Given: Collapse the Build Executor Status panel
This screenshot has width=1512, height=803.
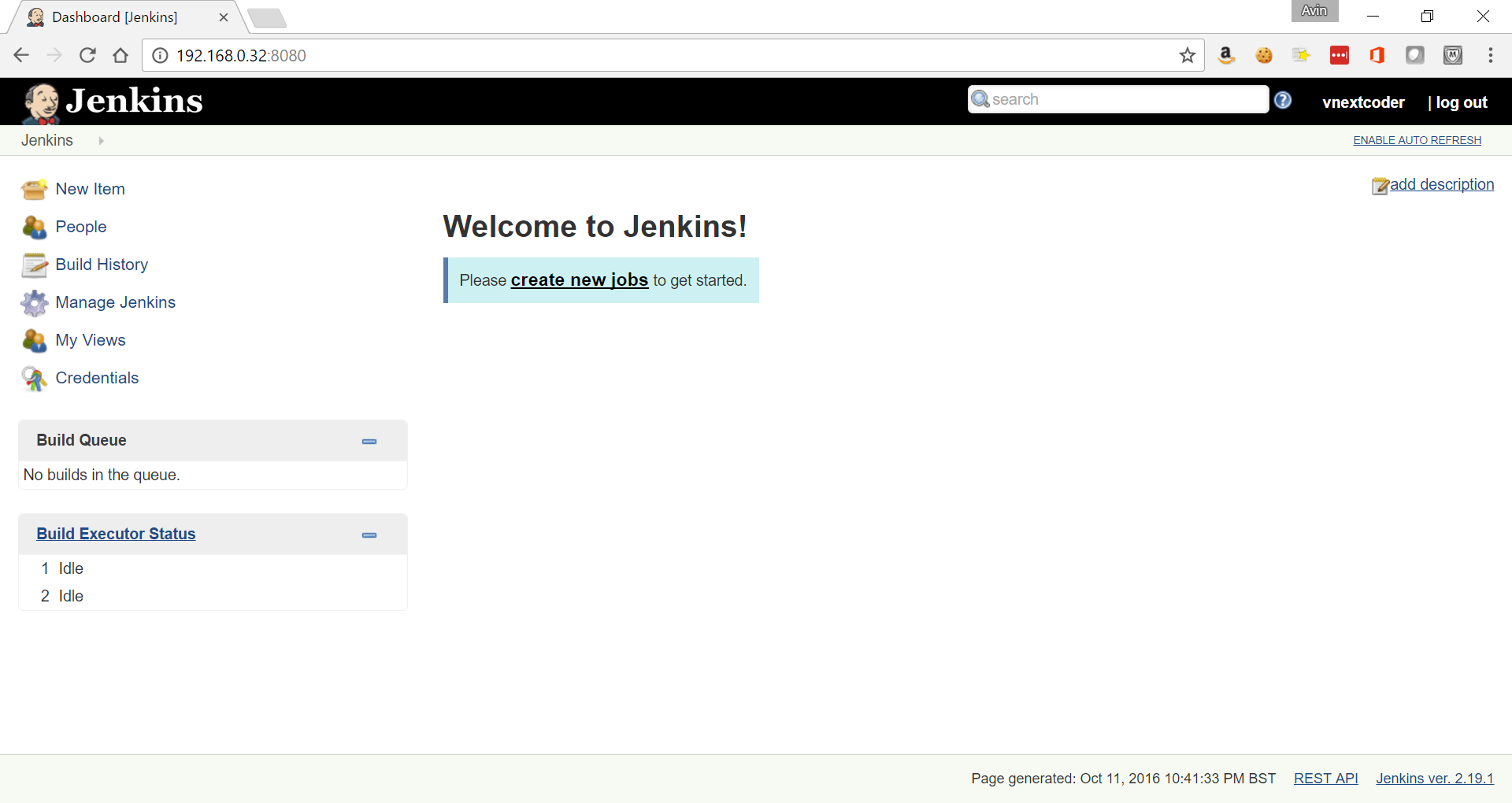Looking at the screenshot, I should (x=369, y=535).
